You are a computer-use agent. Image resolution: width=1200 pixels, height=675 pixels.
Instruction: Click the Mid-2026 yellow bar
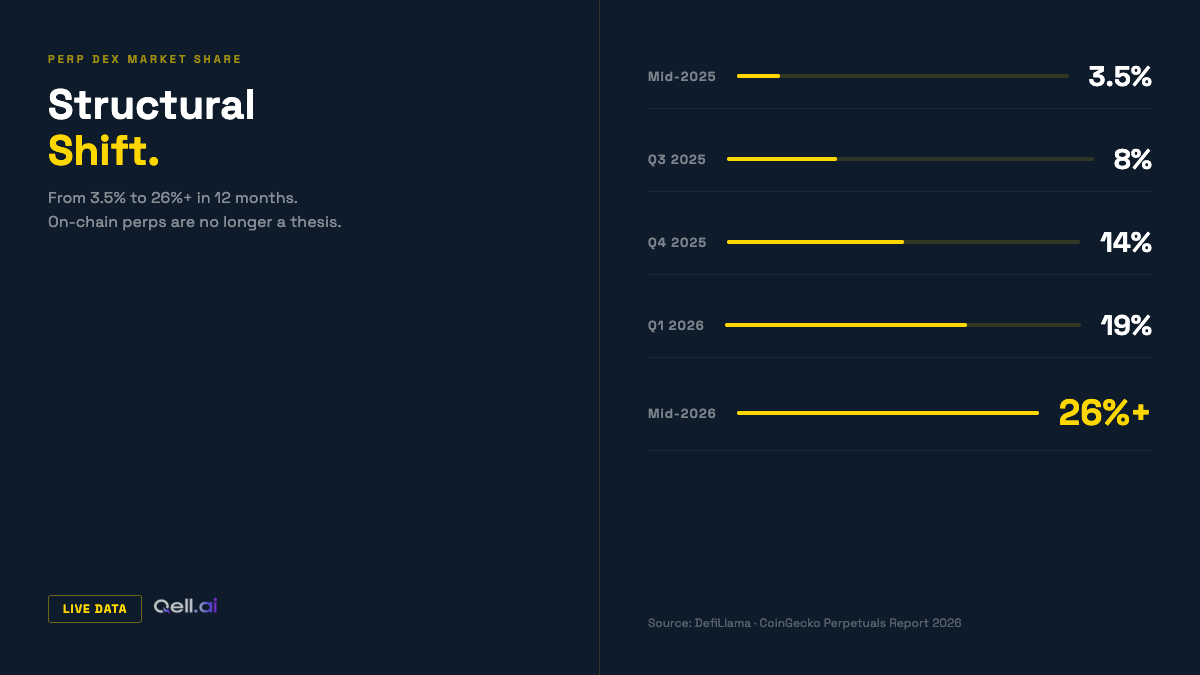point(888,413)
